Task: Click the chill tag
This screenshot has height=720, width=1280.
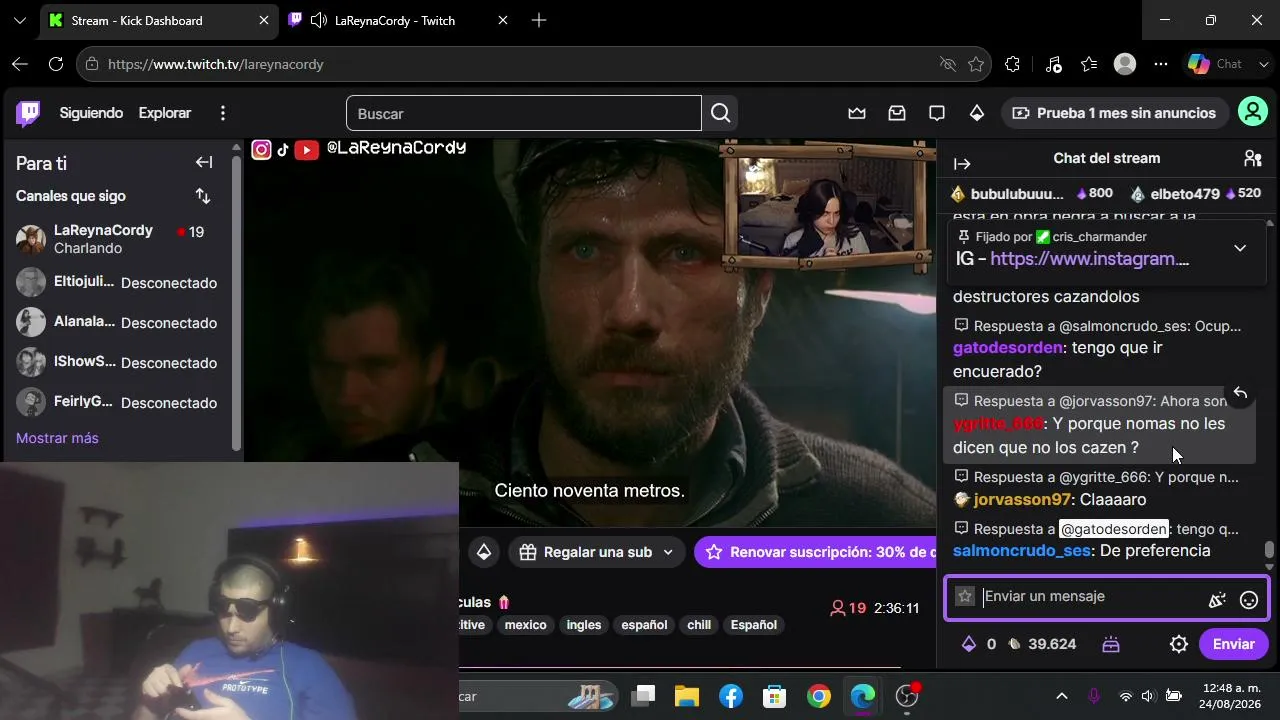Action: (699, 625)
